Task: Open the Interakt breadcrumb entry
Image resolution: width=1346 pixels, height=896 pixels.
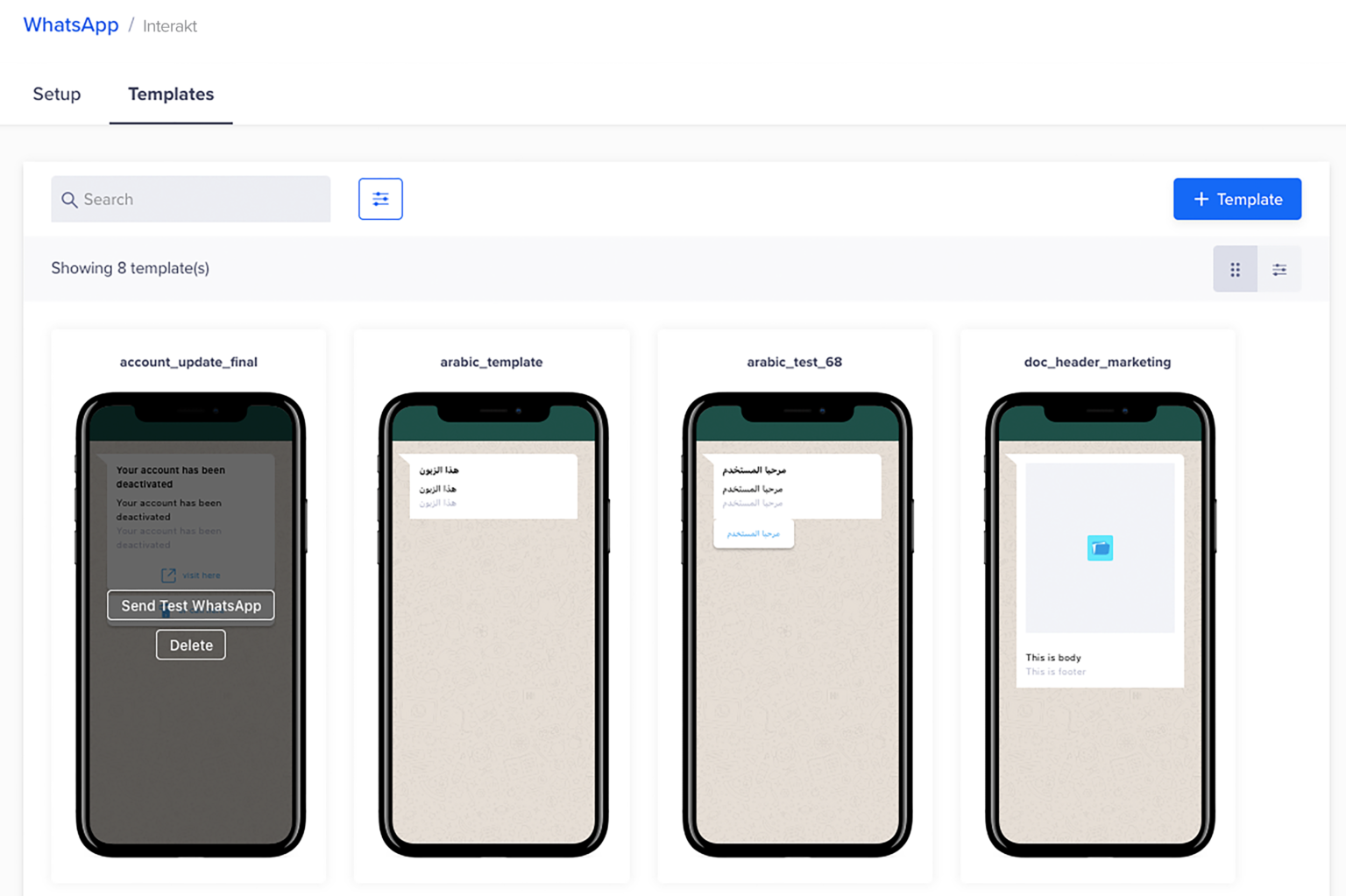Action: click(x=169, y=25)
